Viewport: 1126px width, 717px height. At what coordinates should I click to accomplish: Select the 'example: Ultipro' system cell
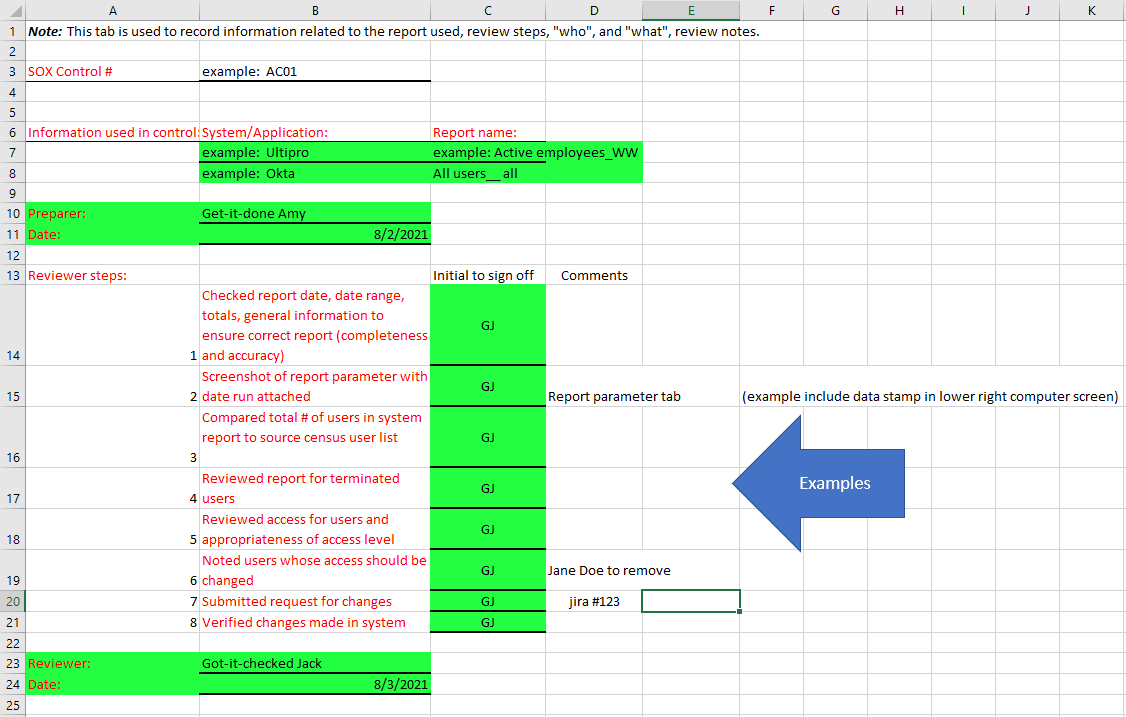(x=315, y=153)
